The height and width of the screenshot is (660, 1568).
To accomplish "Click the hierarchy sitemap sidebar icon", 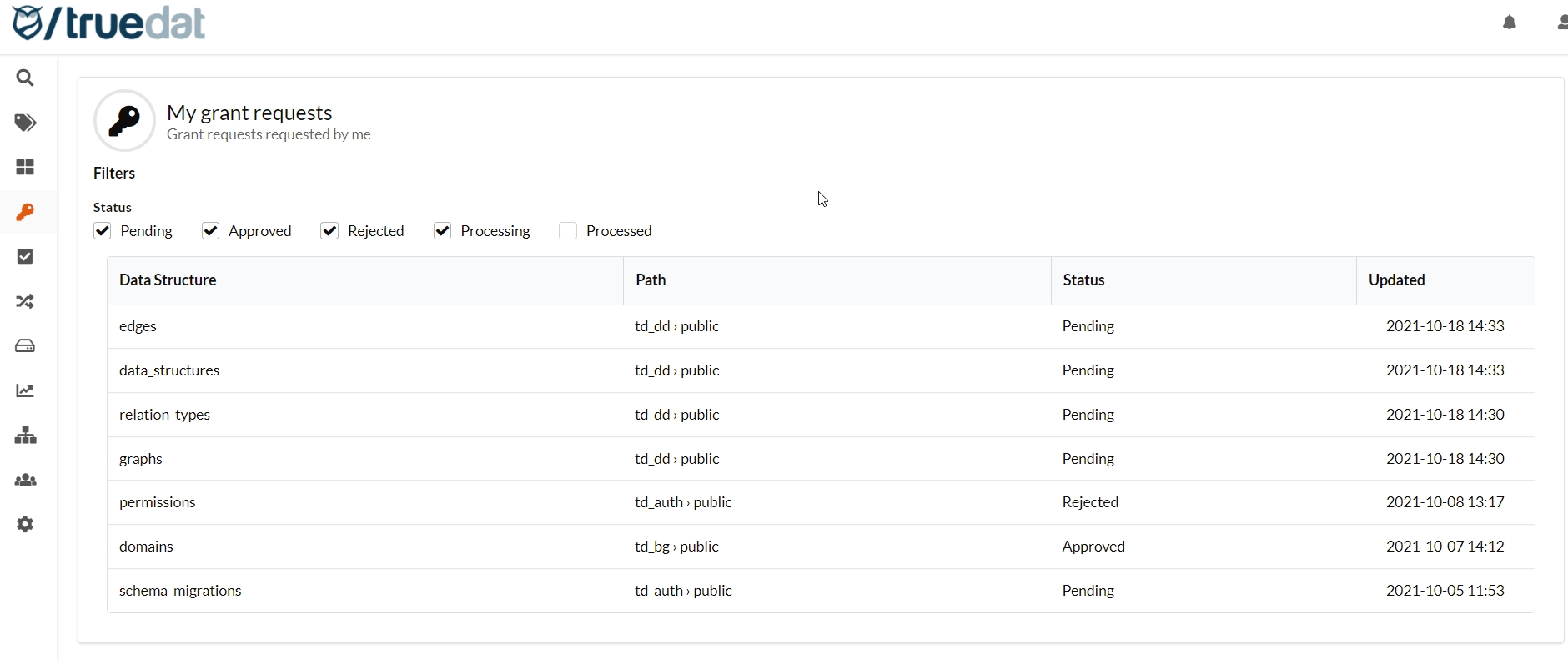I will 25,436.
